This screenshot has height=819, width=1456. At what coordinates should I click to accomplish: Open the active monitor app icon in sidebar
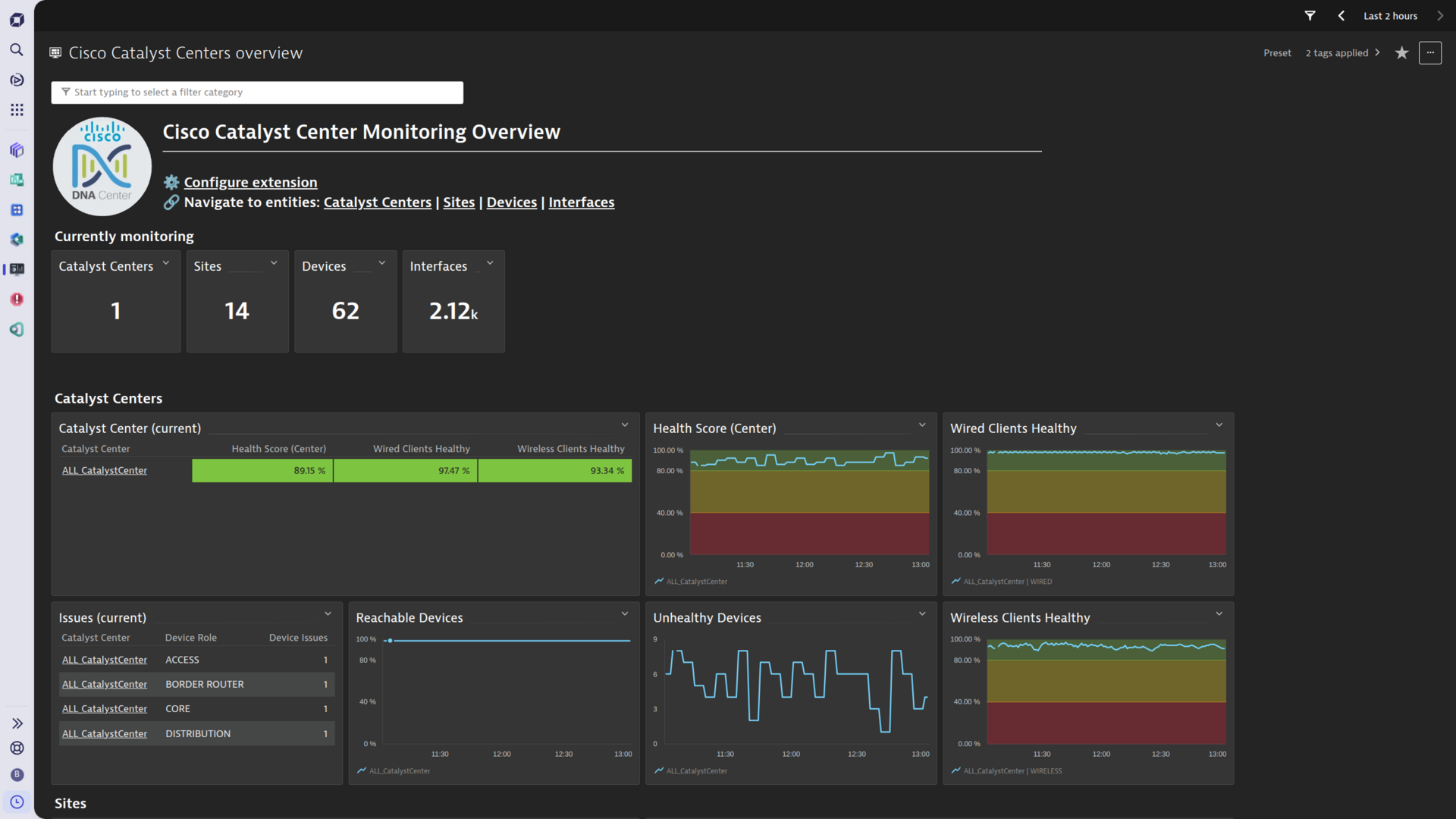point(17,269)
